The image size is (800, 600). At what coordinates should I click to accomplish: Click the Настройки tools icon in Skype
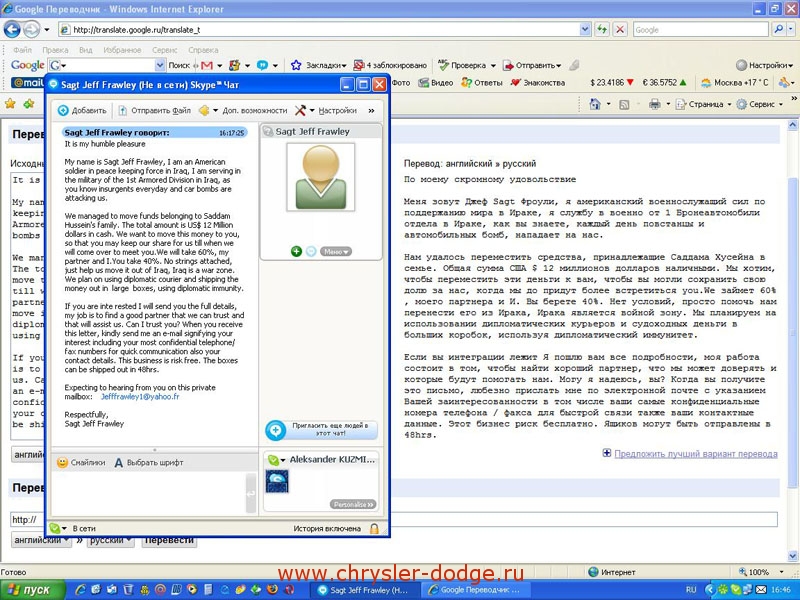point(301,110)
